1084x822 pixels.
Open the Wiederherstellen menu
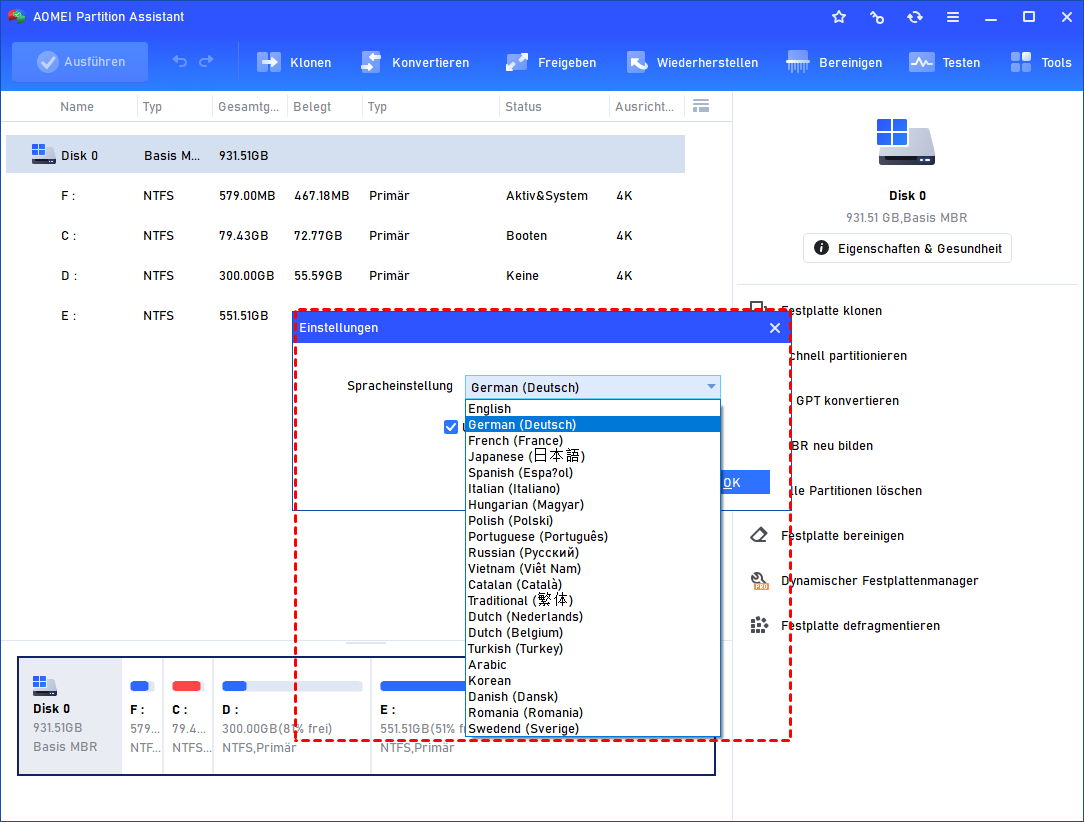coord(692,62)
